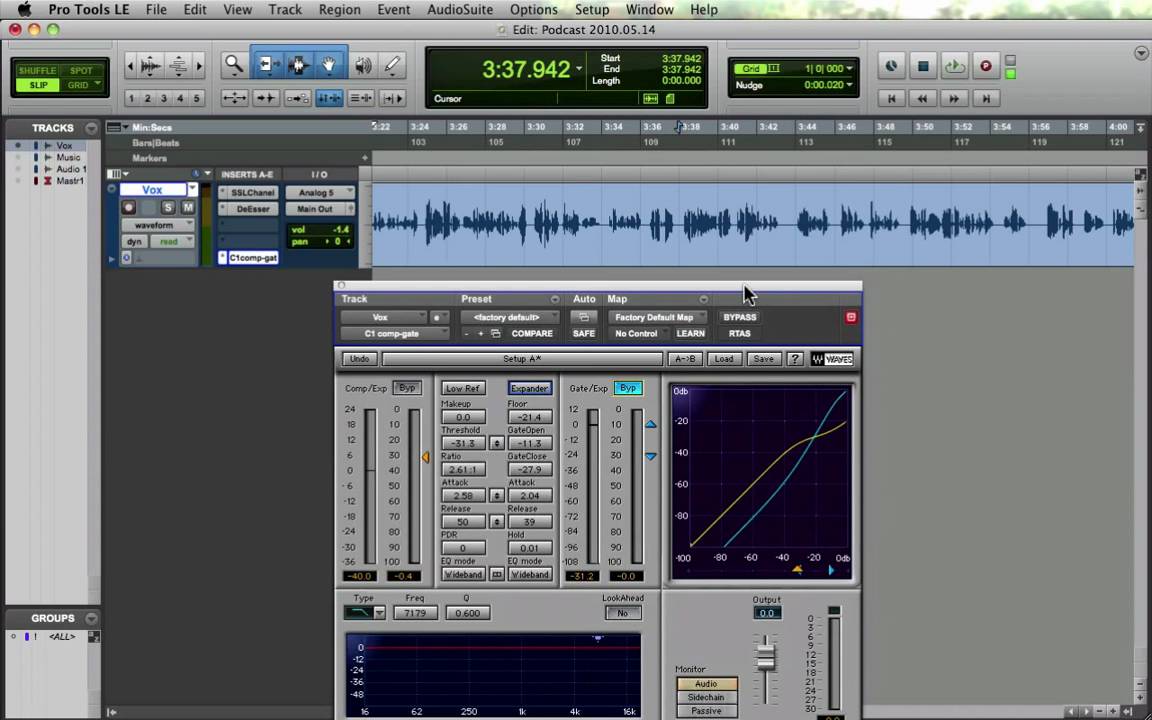Record-enable the Vox track
Viewport: 1152px width, 720px height.
coord(129,208)
